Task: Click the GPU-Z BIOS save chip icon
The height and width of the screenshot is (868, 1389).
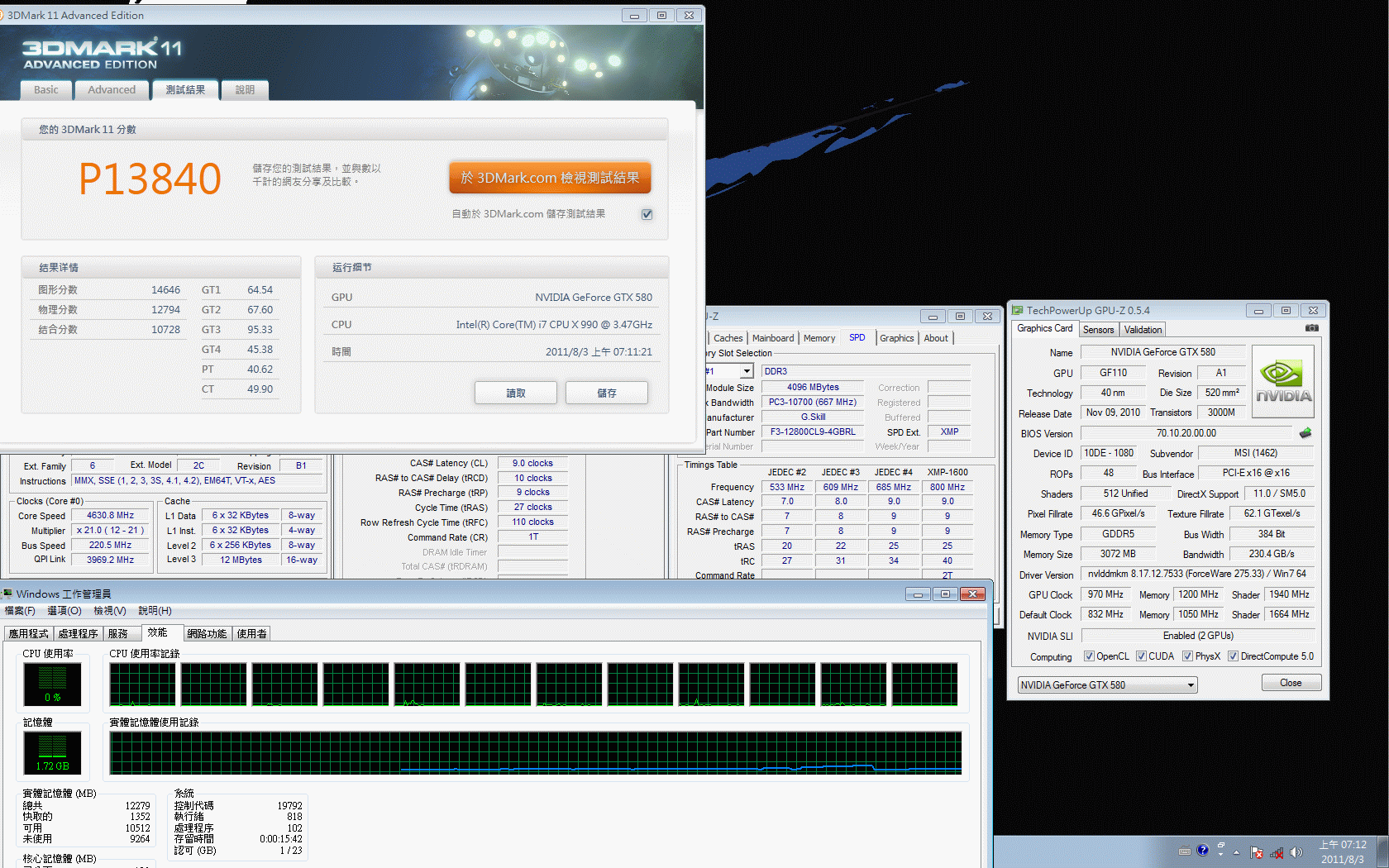Action: coord(1305,433)
